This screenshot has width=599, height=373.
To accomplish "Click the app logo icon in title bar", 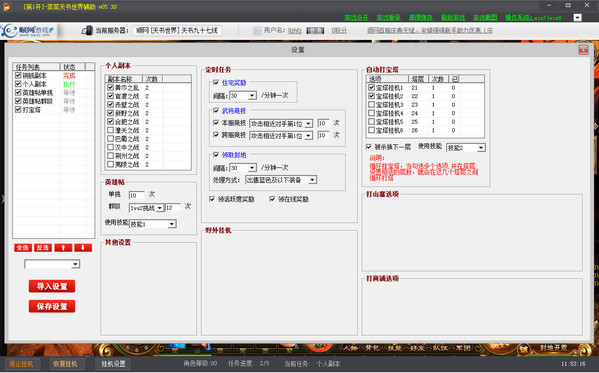I will pos(7,6).
